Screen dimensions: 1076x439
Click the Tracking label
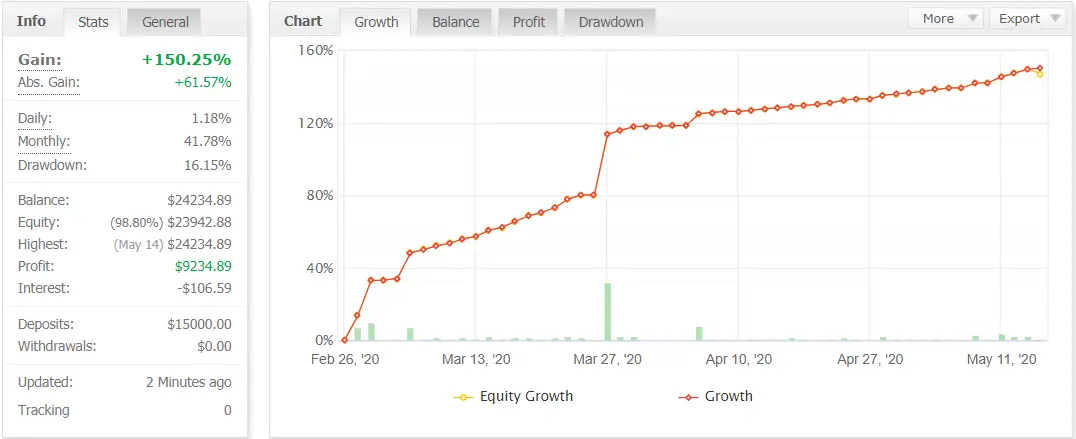pos(44,410)
